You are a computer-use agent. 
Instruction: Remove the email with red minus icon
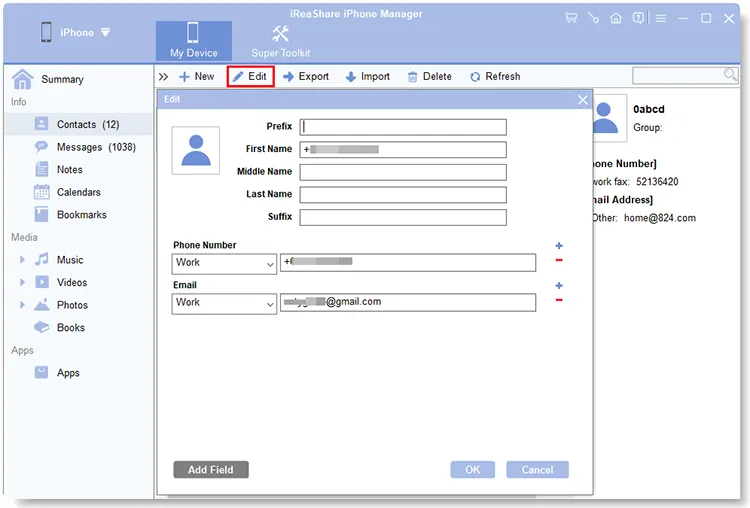coord(559,300)
